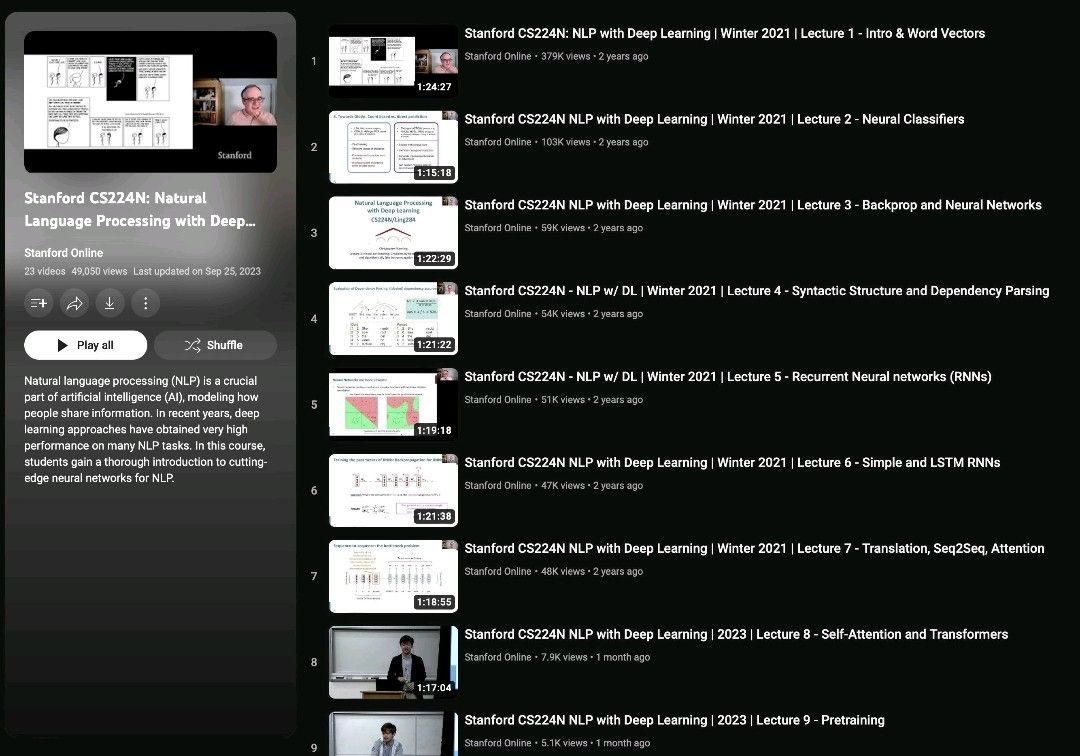
Task: Open Lecture 8 - Self-Attention and Transformers title
Action: (736, 634)
